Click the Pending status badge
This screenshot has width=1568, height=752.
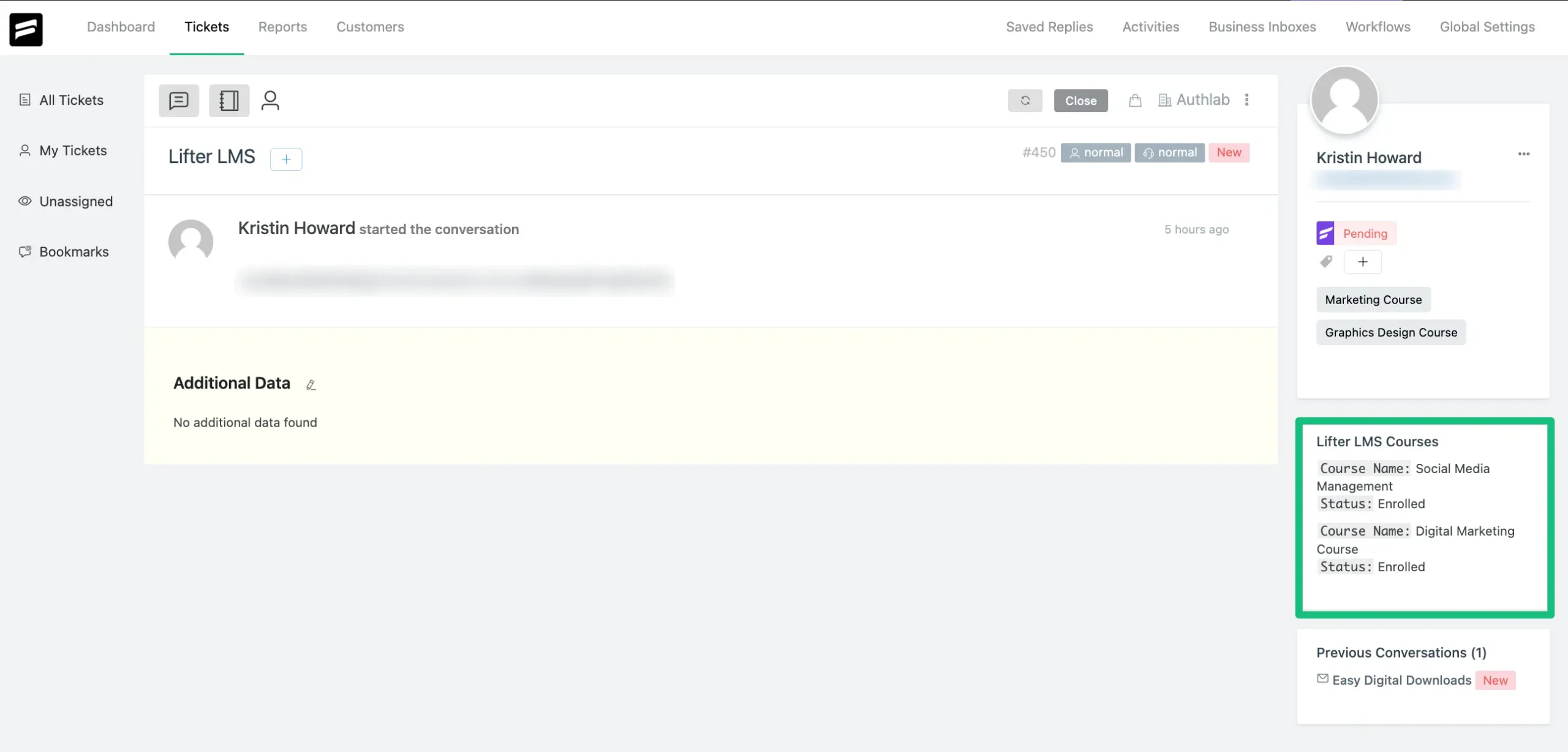pos(1365,234)
